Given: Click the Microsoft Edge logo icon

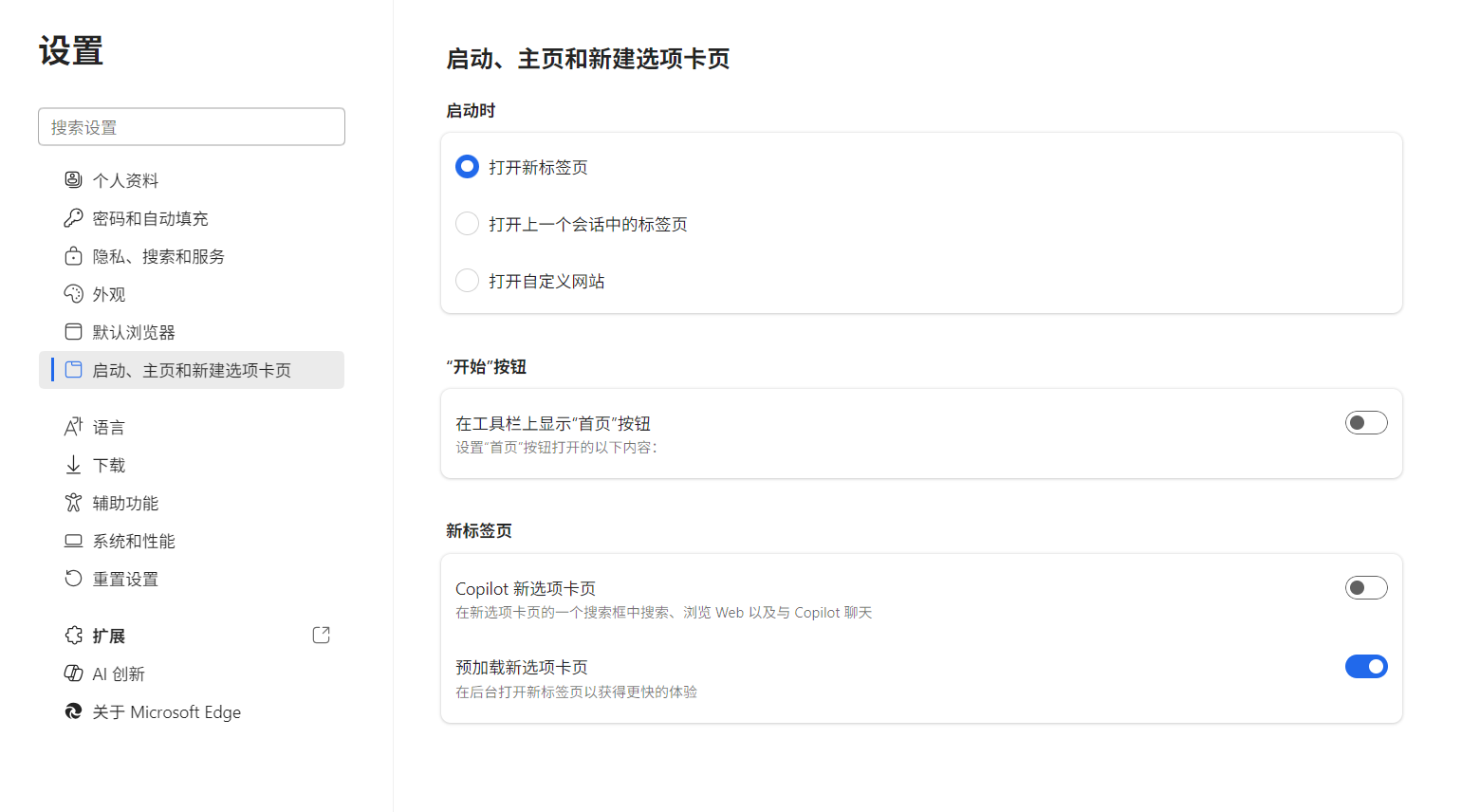Looking at the screenshot, I should click(x=73, y=711).
